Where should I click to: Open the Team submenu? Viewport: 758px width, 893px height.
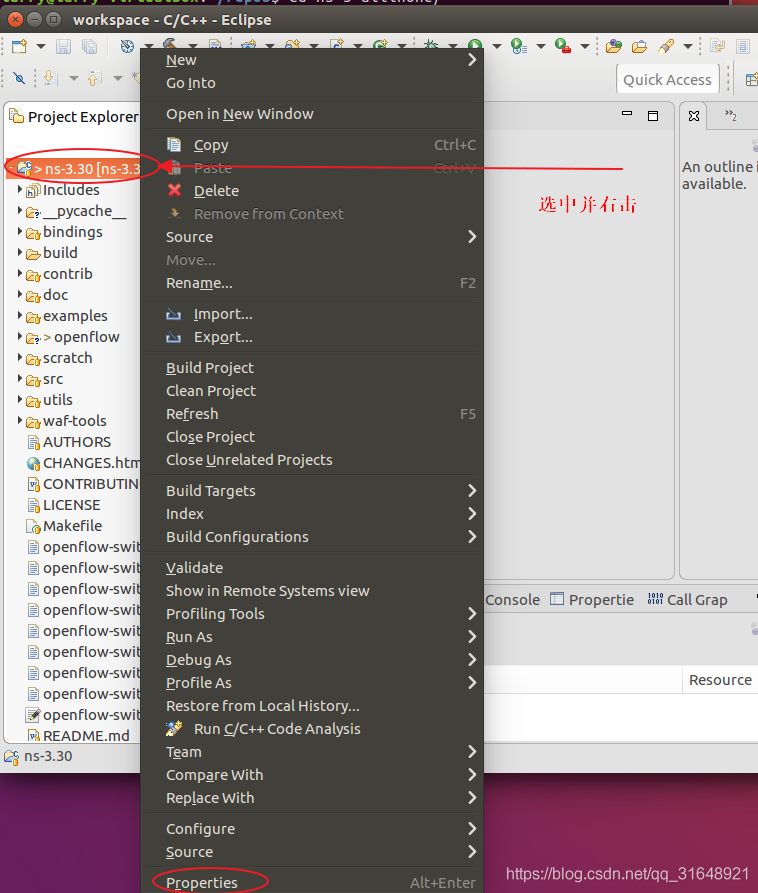312,752
